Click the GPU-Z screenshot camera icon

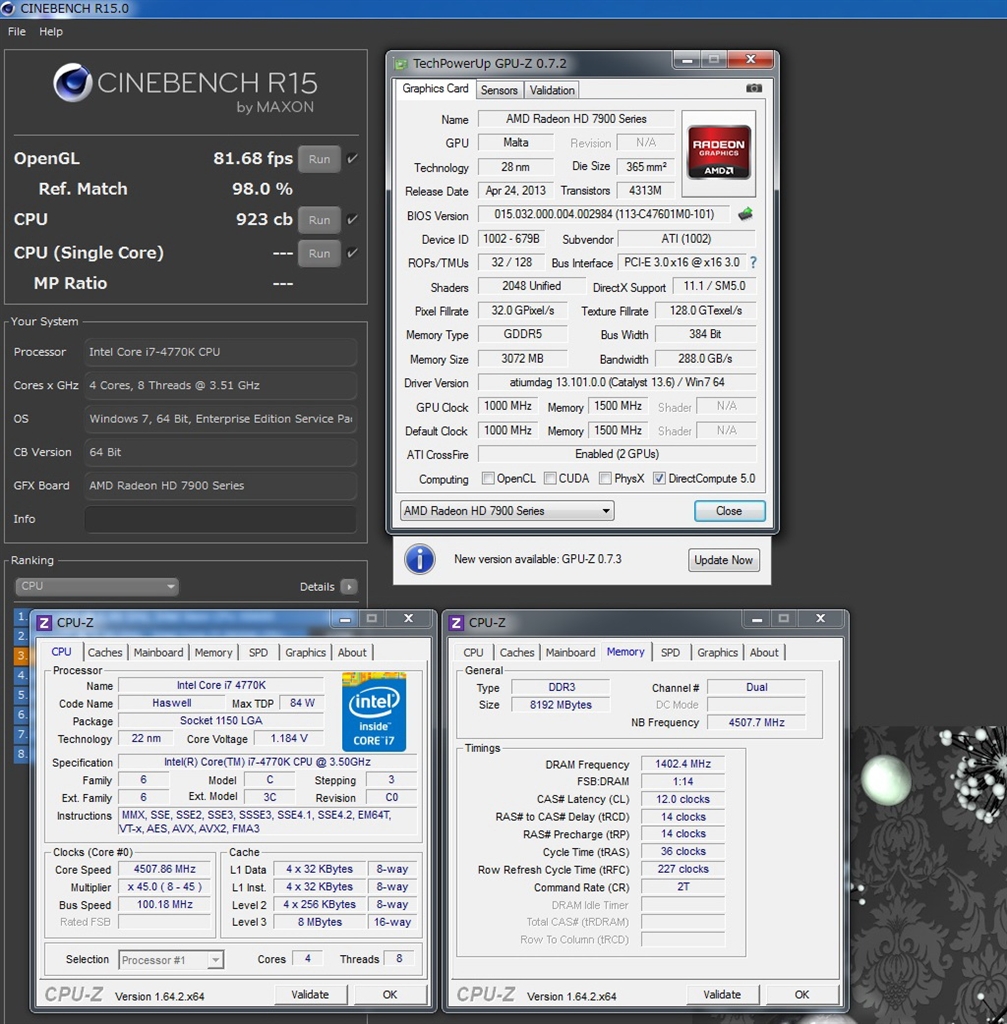click(x=754, y=89)
